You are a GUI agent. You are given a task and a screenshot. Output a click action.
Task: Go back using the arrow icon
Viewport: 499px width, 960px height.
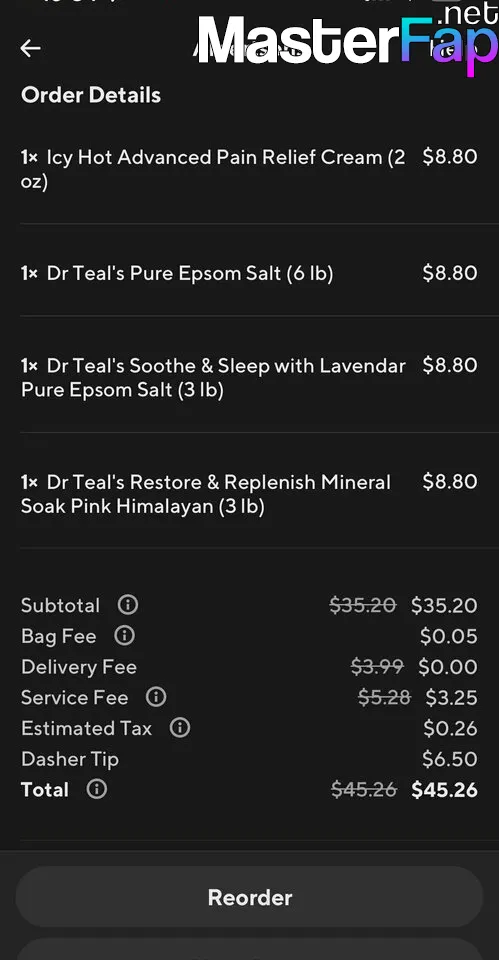tap(30, 48)
